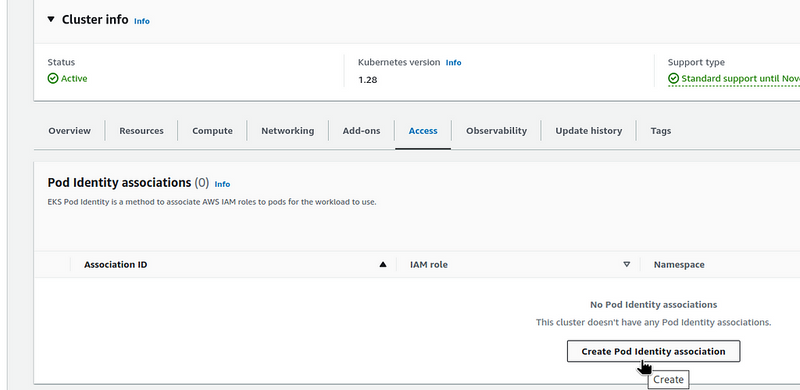Go to the Networking tab
The image size is (800, 390).
click(x=288, y=131)
